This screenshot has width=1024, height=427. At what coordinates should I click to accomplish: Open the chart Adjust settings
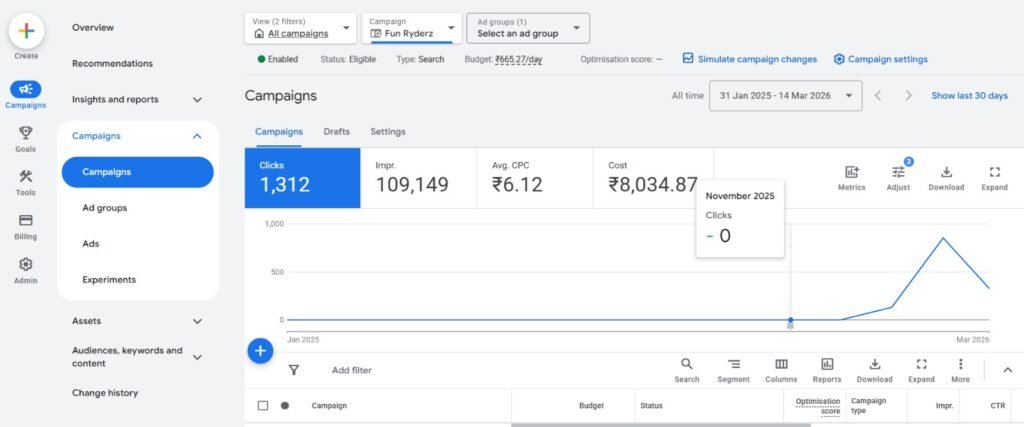point(899,178)
